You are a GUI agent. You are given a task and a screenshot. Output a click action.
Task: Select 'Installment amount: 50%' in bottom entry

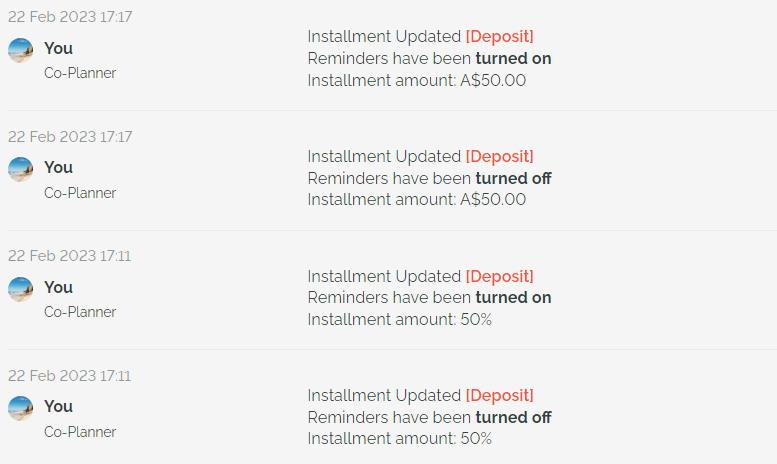[399, 439]
